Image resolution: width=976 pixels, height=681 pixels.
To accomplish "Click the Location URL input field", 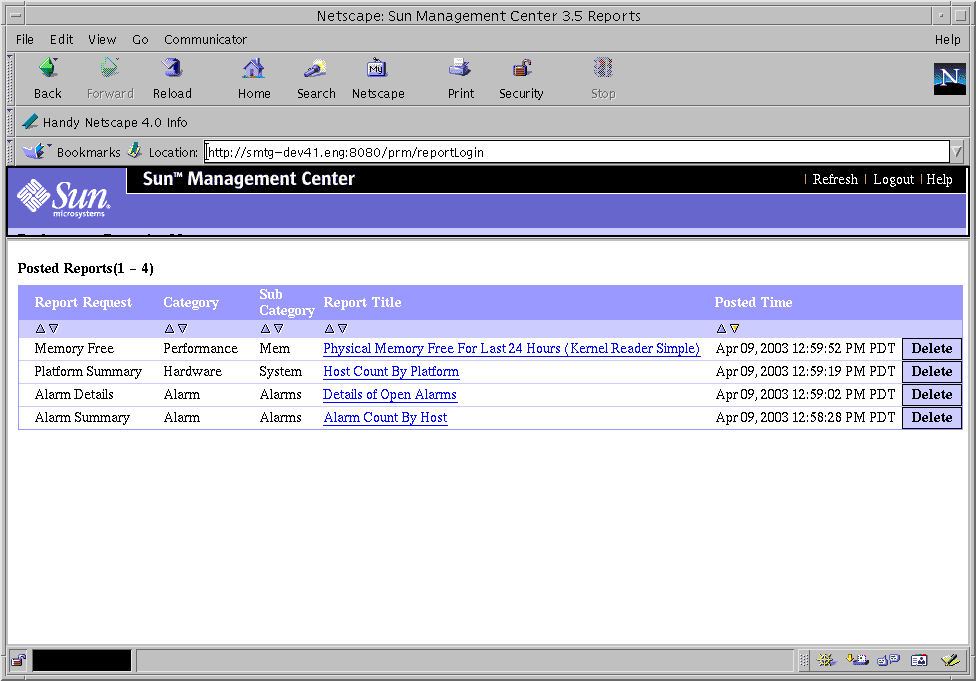I will pos(577,152).
